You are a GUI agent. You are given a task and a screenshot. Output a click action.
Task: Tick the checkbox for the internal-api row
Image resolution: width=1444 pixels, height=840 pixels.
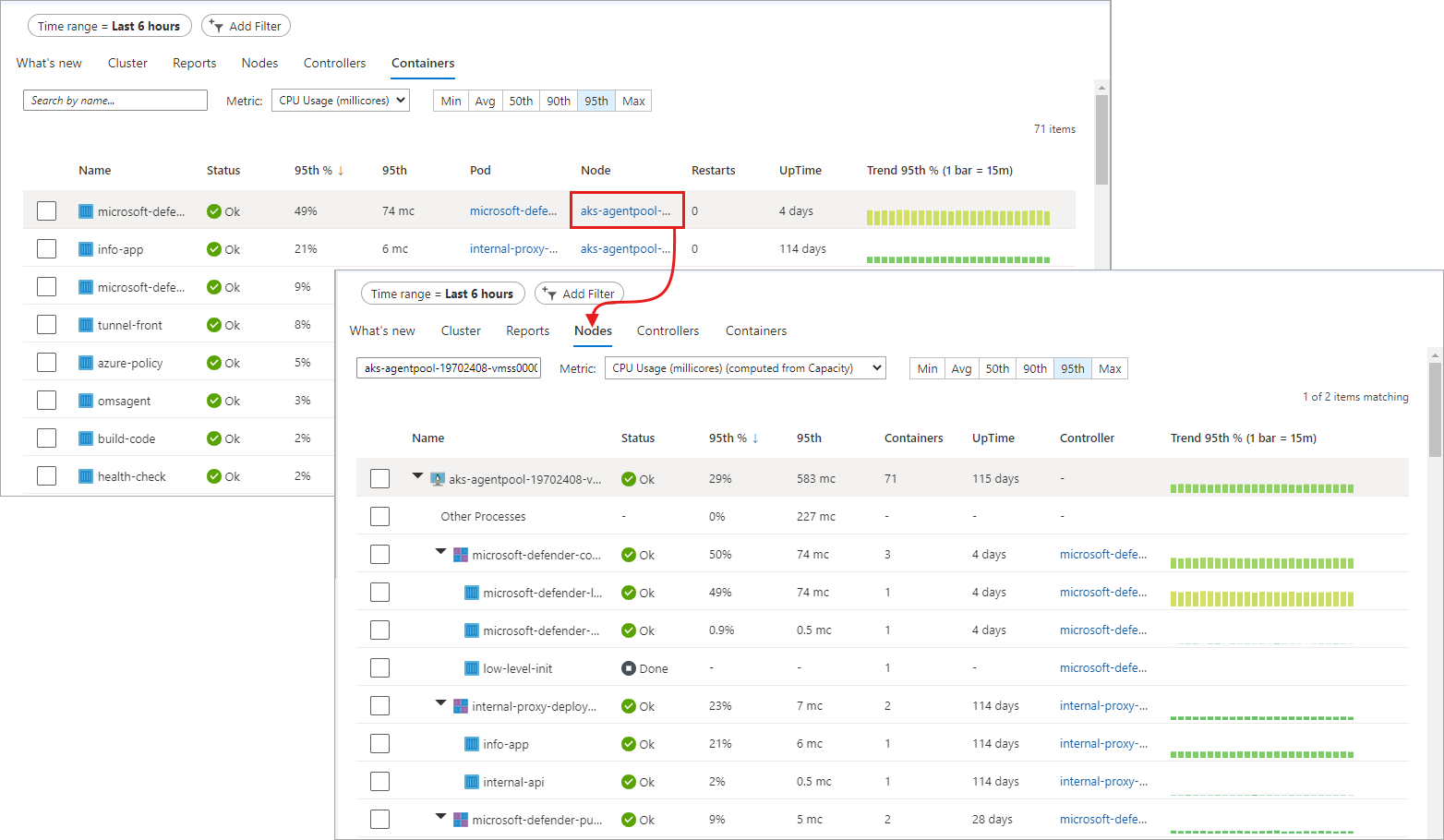point(379,782)
